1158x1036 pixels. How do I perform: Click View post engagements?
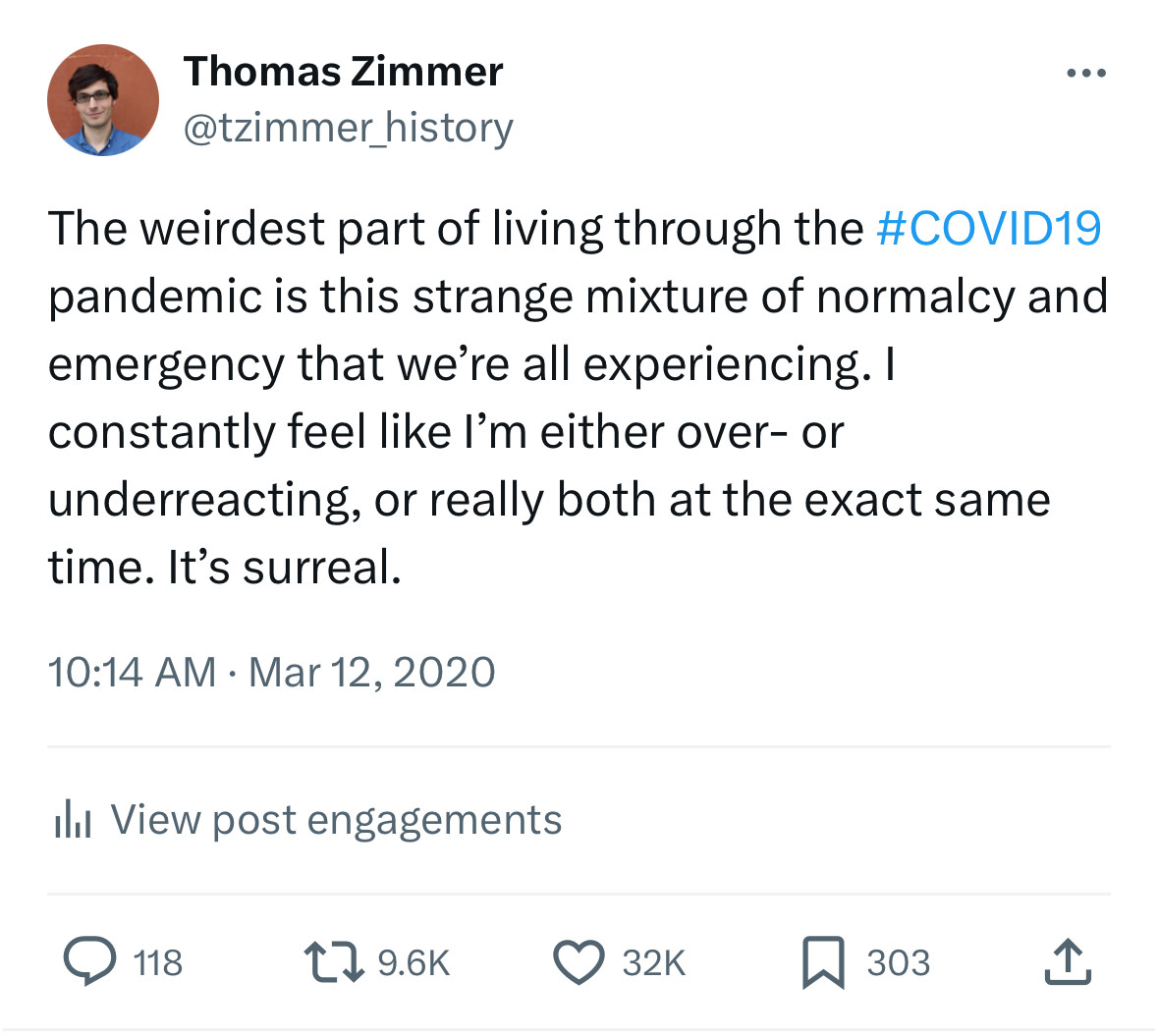[336, 820]
